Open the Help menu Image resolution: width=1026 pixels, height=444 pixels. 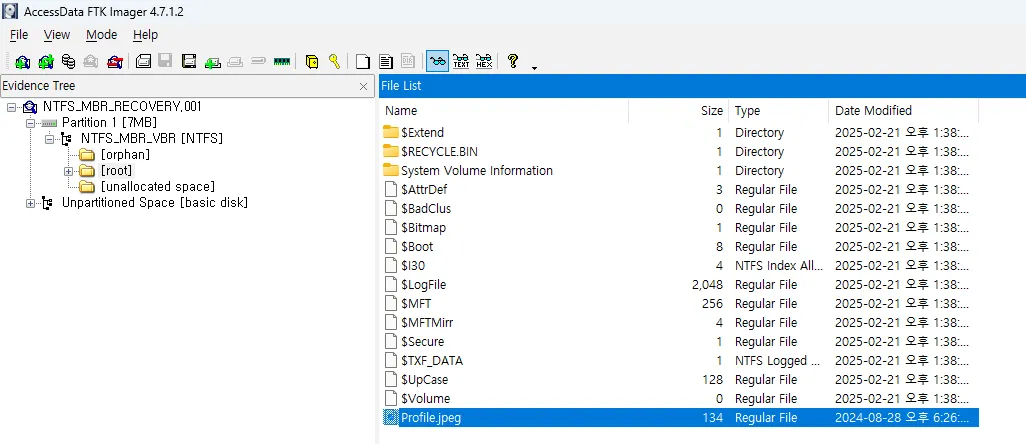145,35
